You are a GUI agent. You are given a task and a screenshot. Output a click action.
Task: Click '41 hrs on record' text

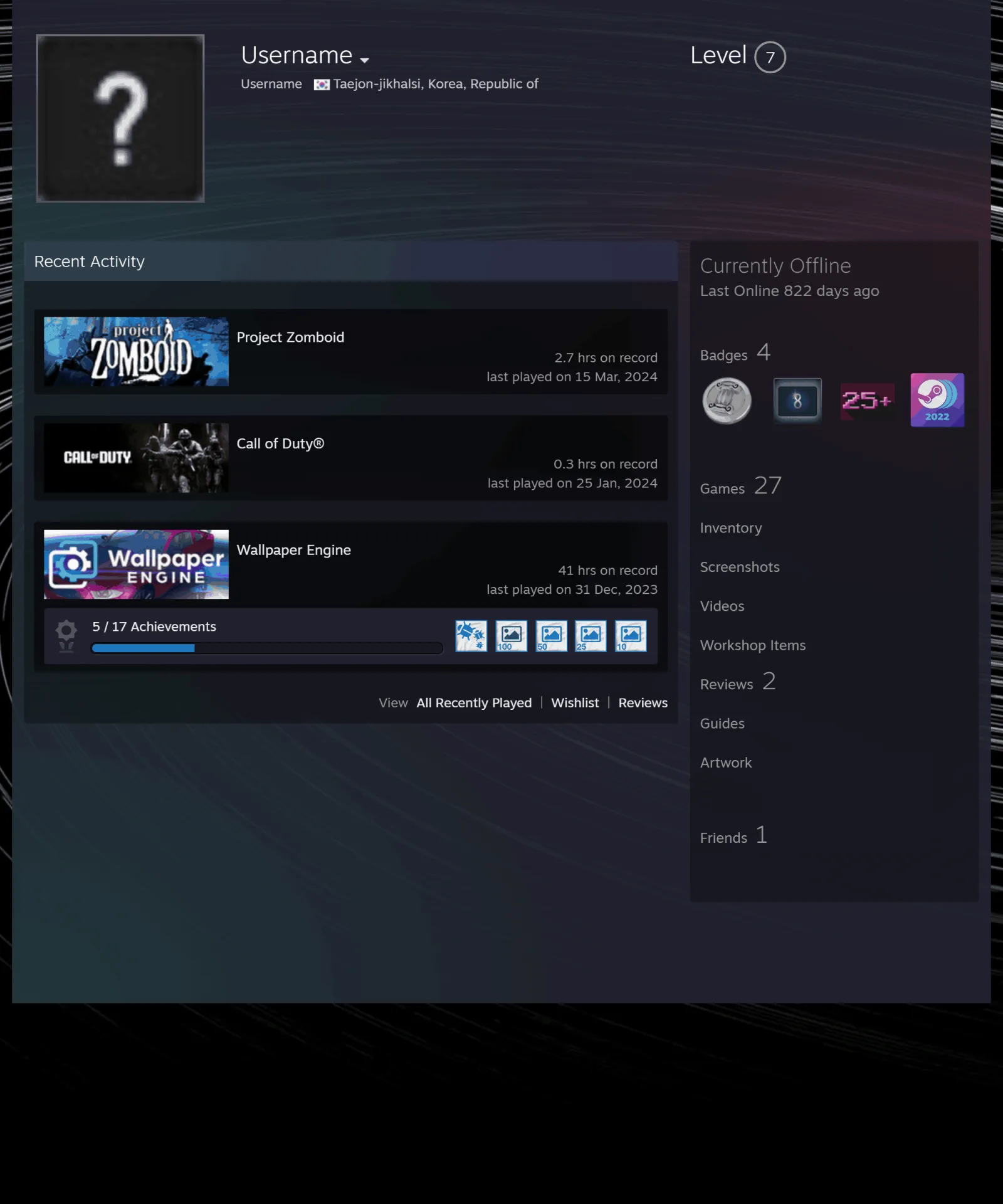[607, 571]
